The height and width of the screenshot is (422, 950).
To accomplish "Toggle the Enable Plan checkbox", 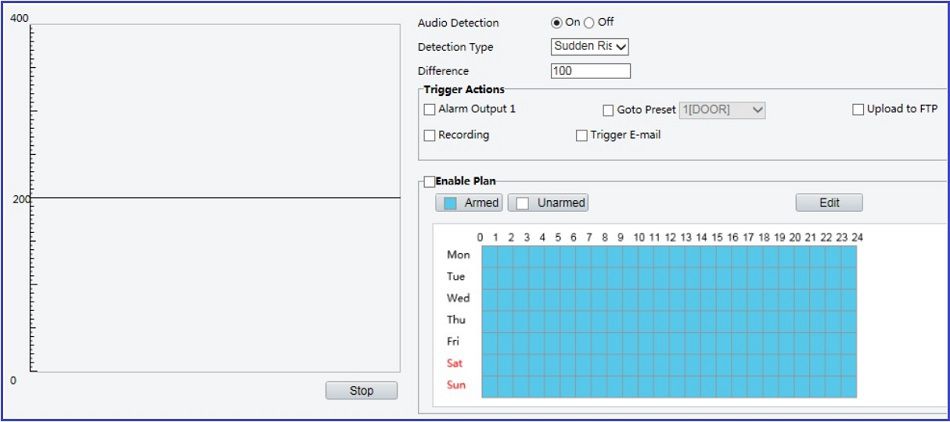I will point(430,182).
